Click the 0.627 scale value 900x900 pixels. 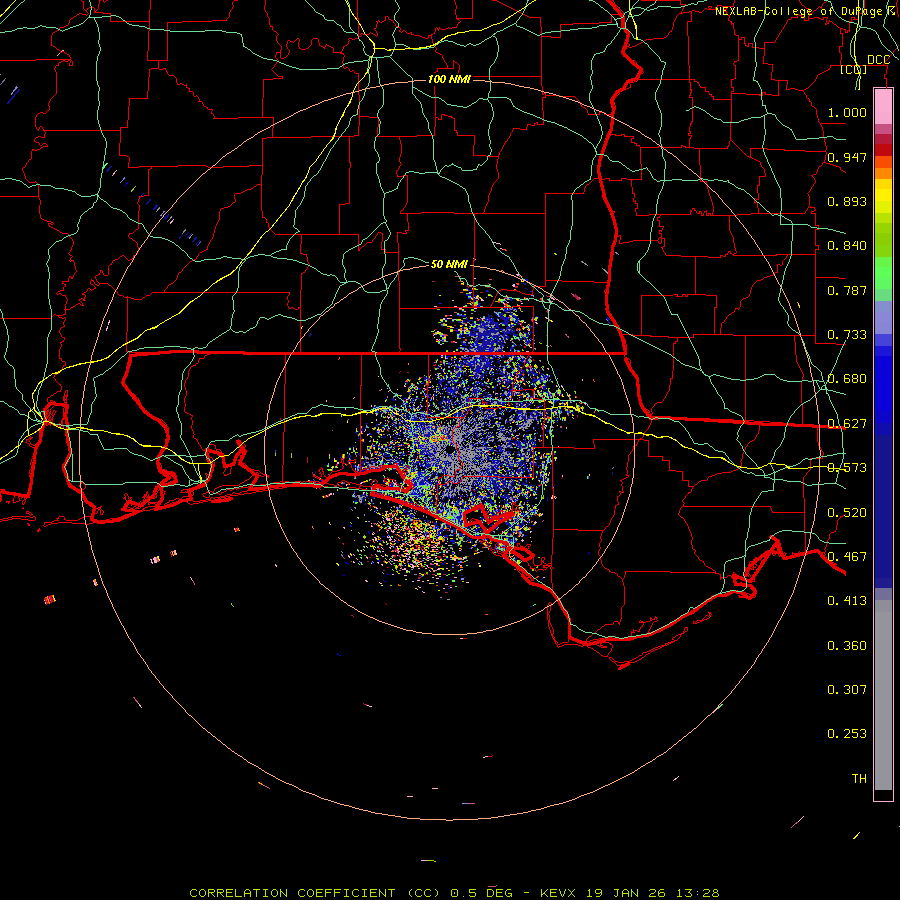[847, 423]
